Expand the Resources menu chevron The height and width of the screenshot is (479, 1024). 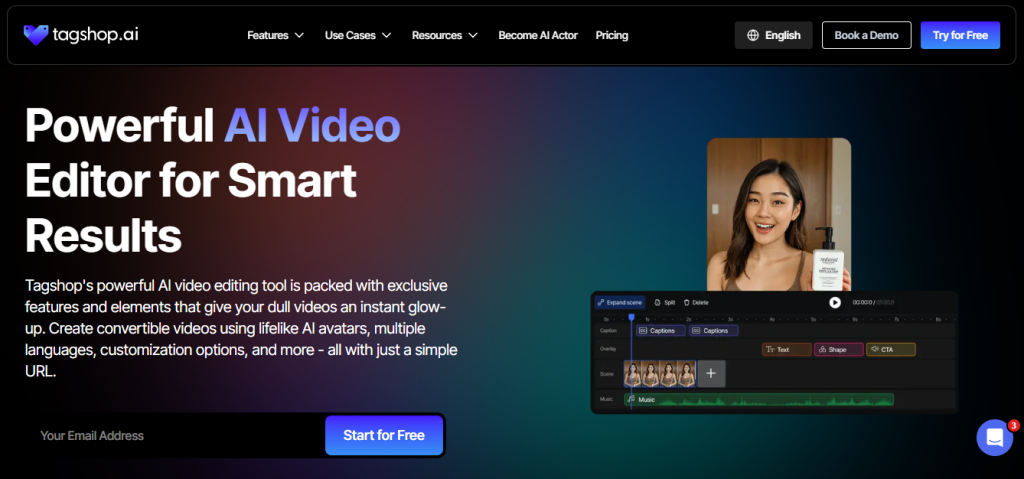(473, 36)
